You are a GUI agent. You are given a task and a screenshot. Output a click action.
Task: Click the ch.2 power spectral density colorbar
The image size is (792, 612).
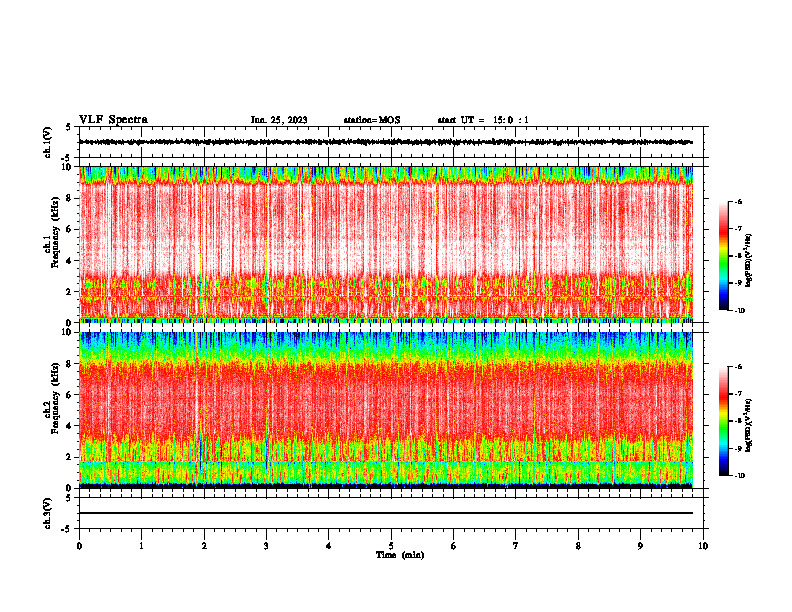(724, 421)
